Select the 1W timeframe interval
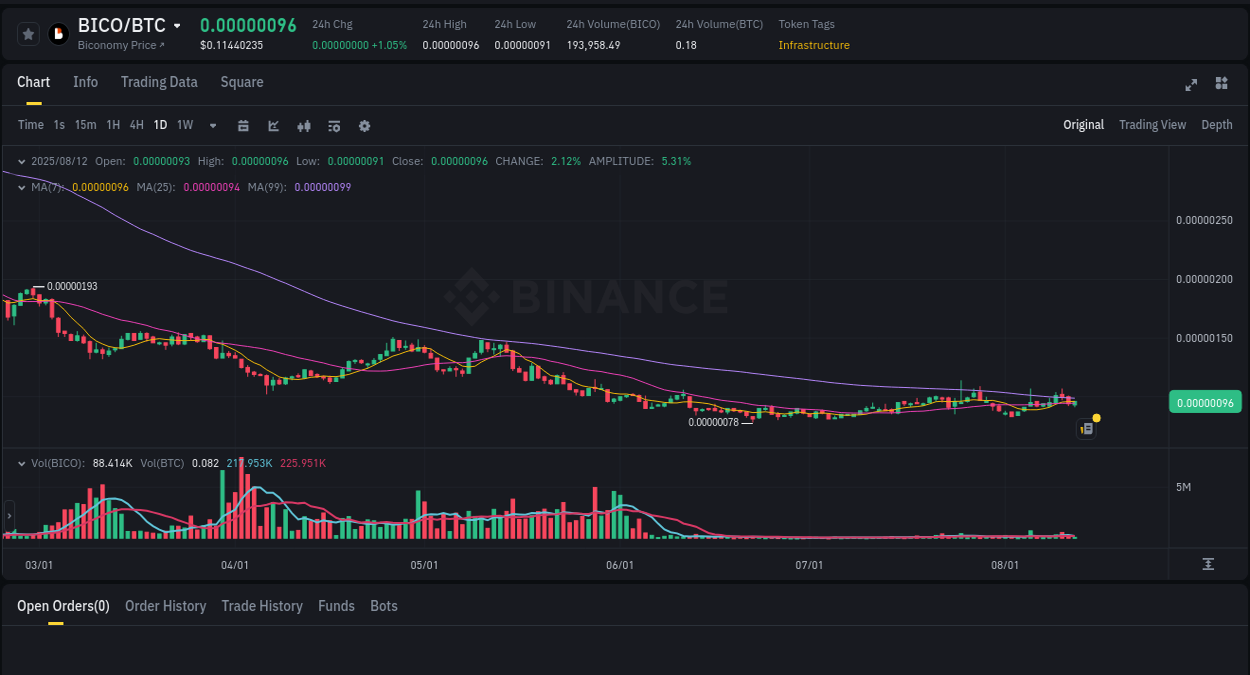Viewport: 1250px width, 675px height. coord(184,125)
